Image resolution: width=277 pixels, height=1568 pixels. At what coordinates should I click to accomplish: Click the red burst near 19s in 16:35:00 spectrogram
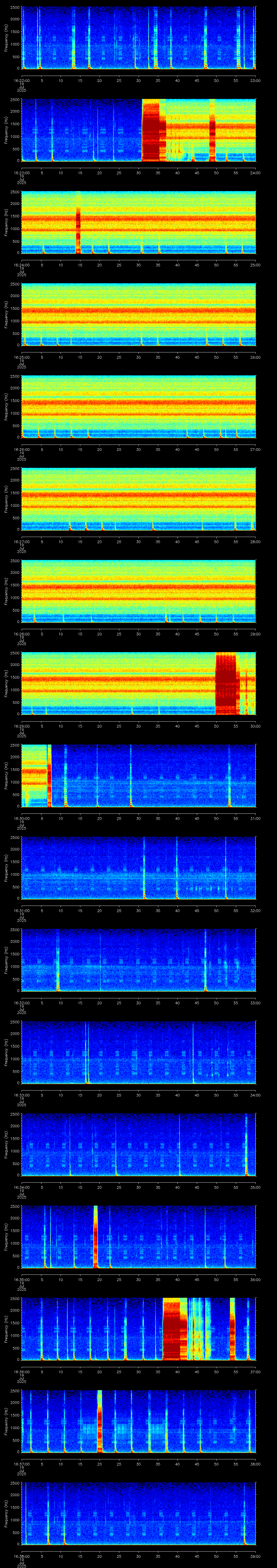tap(95, 1237)
